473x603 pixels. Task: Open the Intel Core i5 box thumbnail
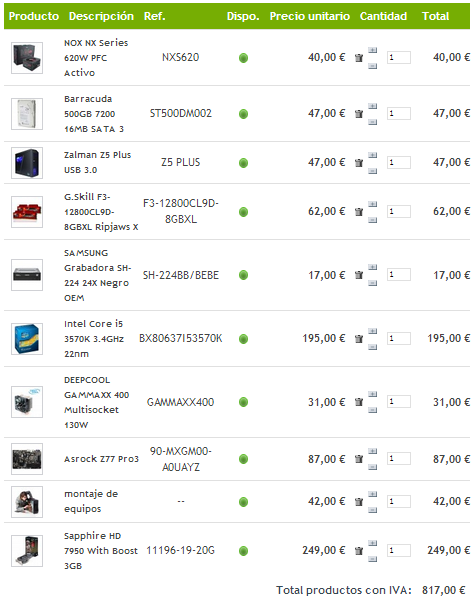pos(27,338)
